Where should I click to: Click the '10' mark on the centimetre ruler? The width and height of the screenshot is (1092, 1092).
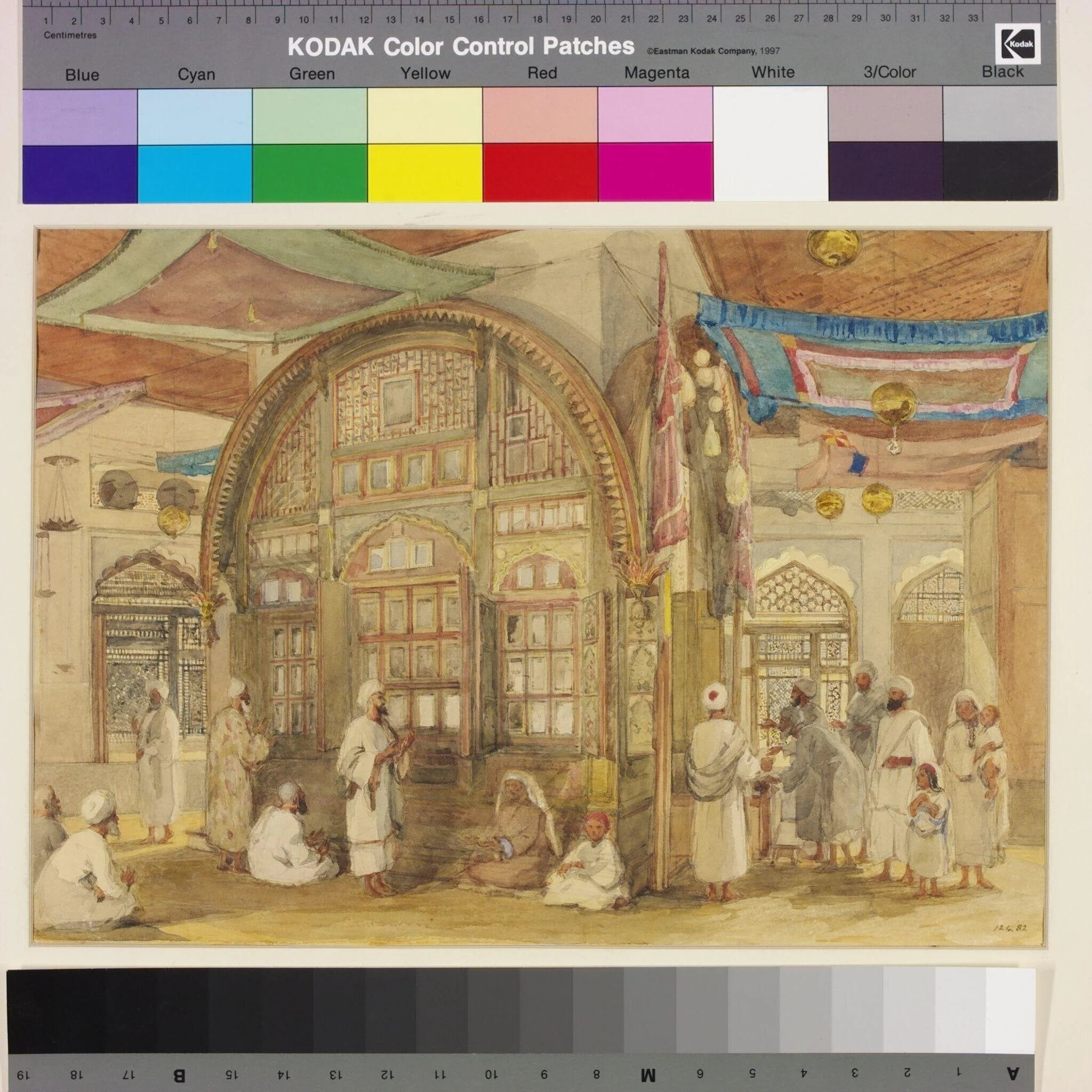(303, 20)
